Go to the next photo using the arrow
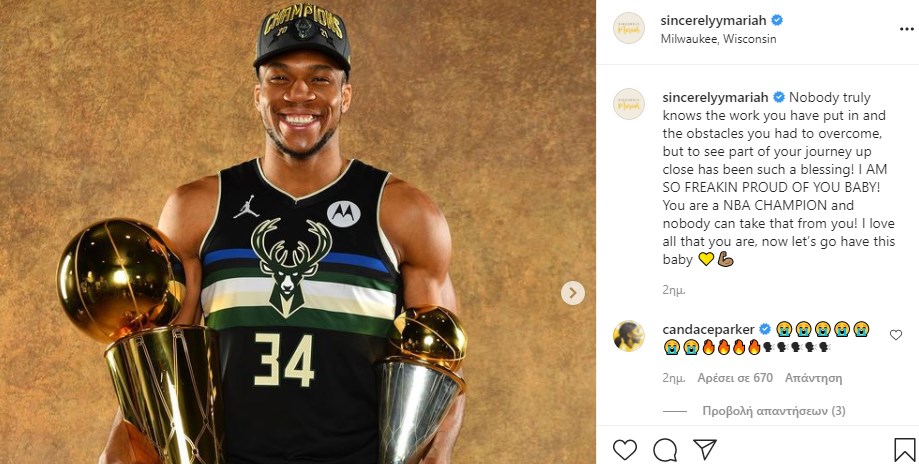Image resolution: width=919 pixels, height=464 pixels. [x=573, y=293]
